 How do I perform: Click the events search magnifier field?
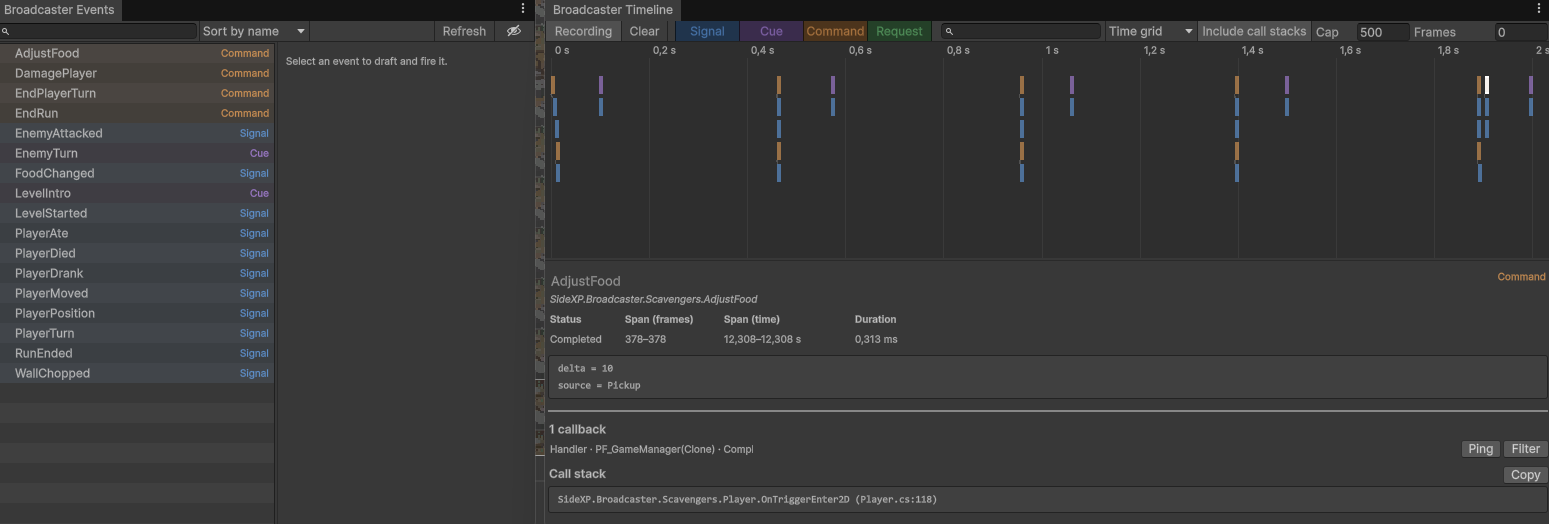click(x=99, y=32)
